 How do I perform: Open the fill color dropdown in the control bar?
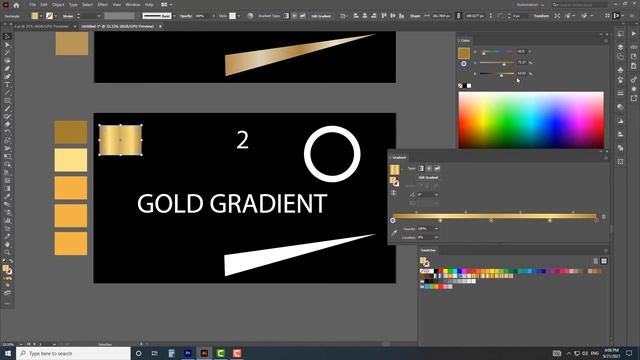pyautogui.click(x=41, y=16)
